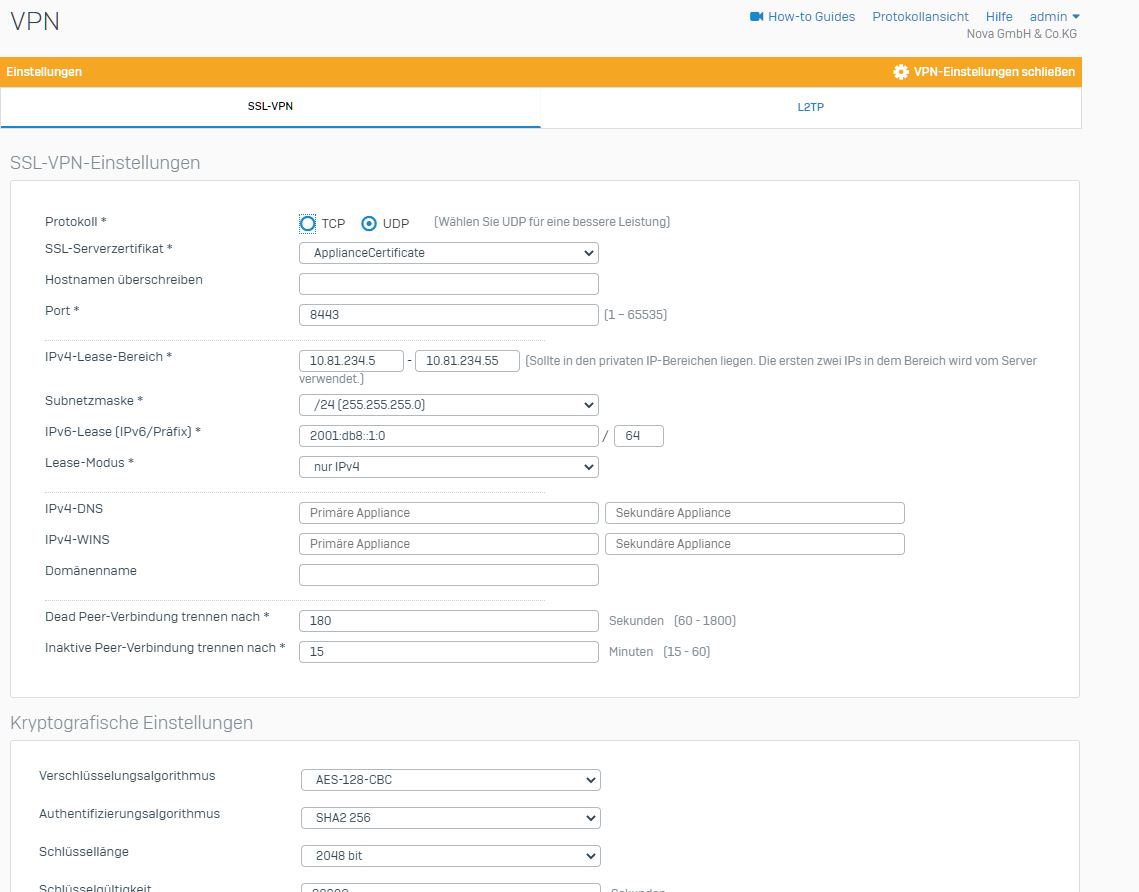Open the Lease-Modus dropdown

point(449,466)
